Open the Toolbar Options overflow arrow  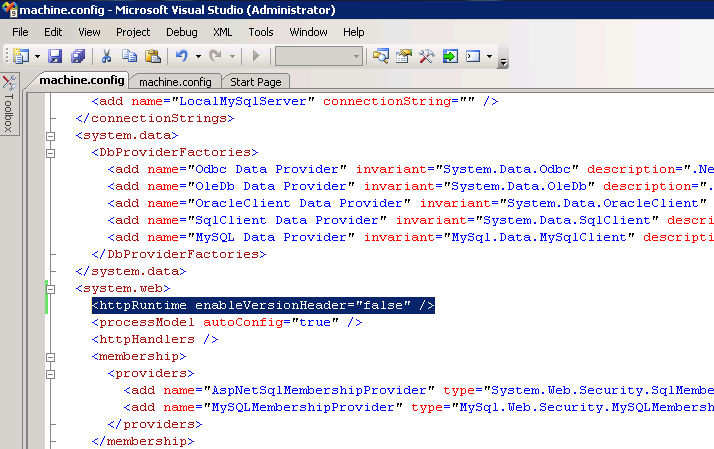[503, 62]
